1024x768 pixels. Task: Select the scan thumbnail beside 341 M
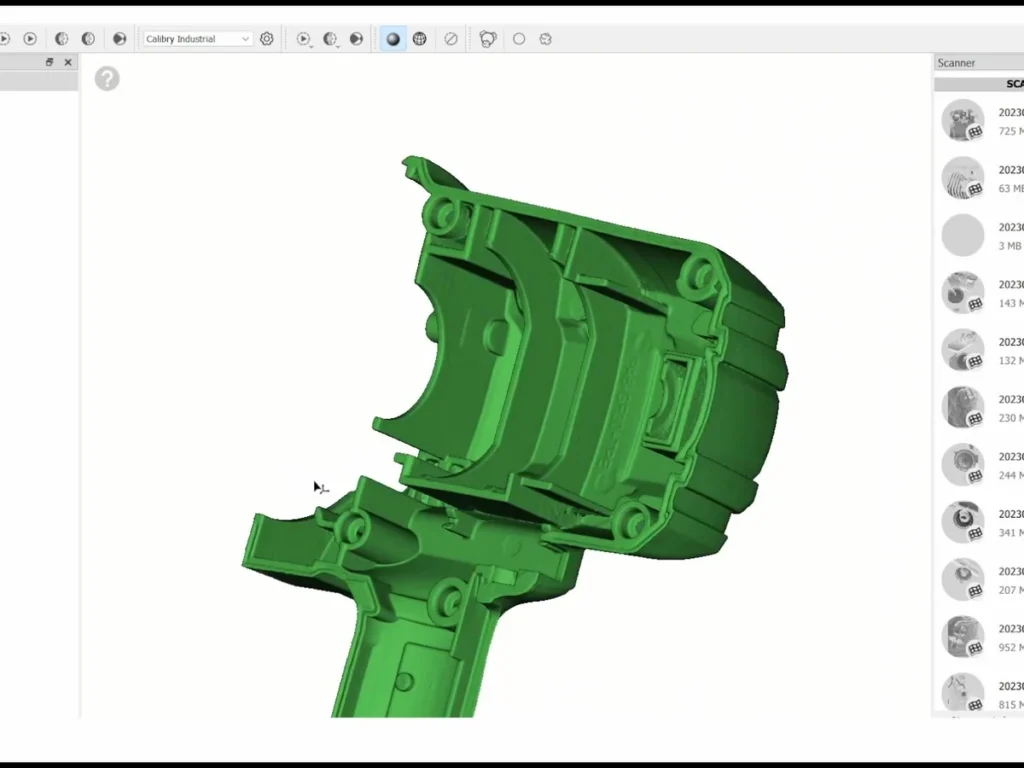pyautogui.click(x=963, y=522)
